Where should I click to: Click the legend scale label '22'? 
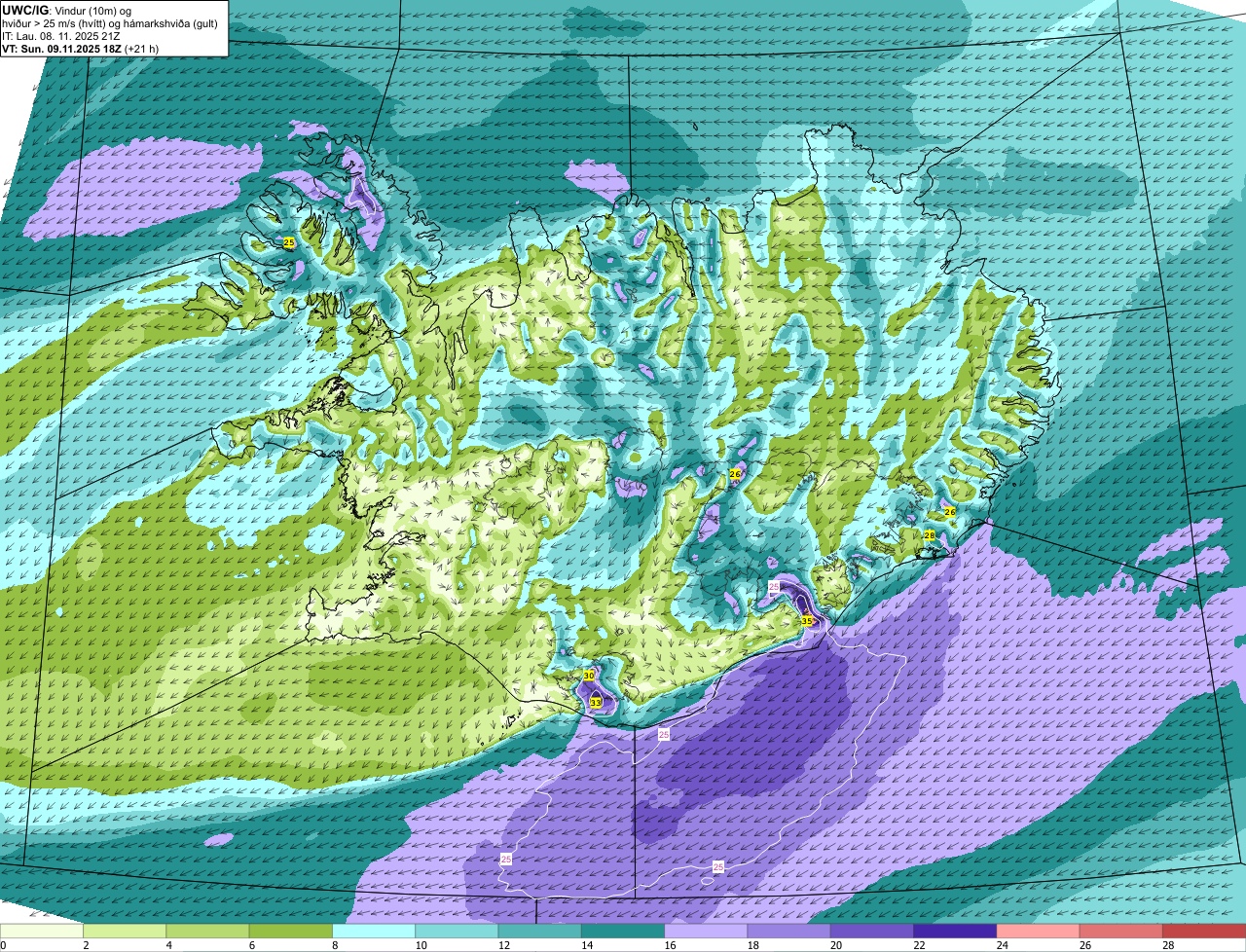click(919, 945)
